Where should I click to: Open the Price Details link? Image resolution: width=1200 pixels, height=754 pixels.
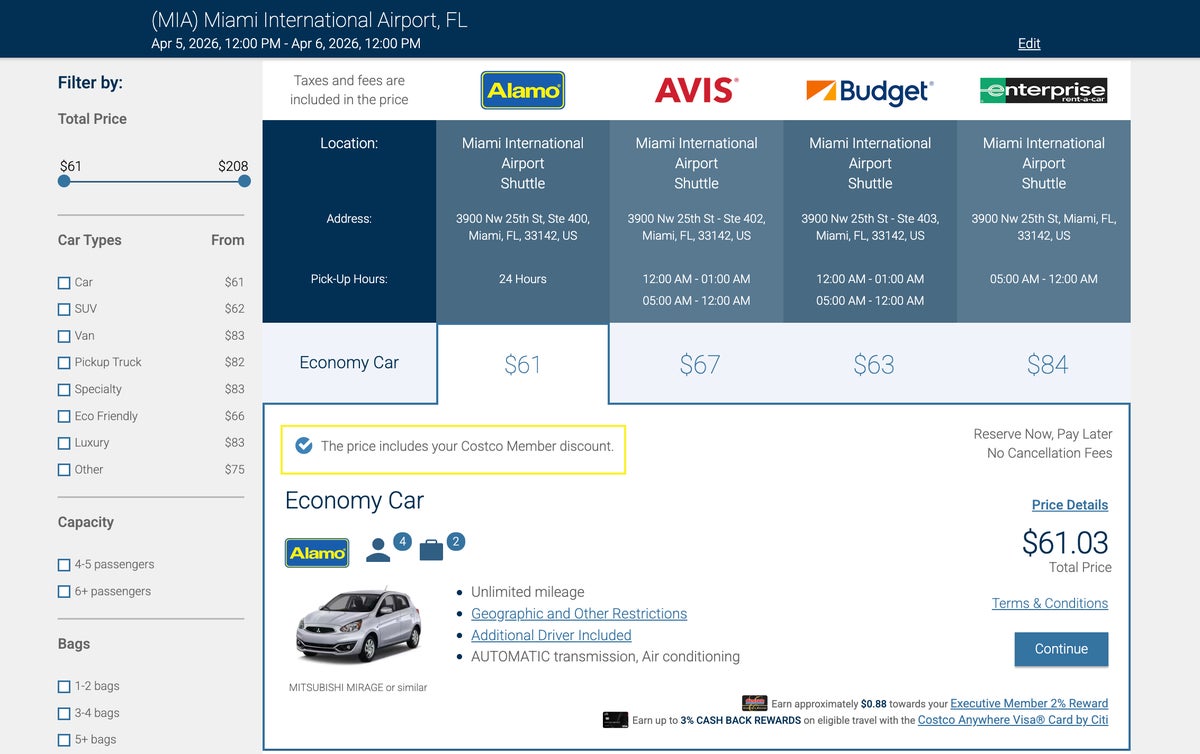tap(1070, 505)
